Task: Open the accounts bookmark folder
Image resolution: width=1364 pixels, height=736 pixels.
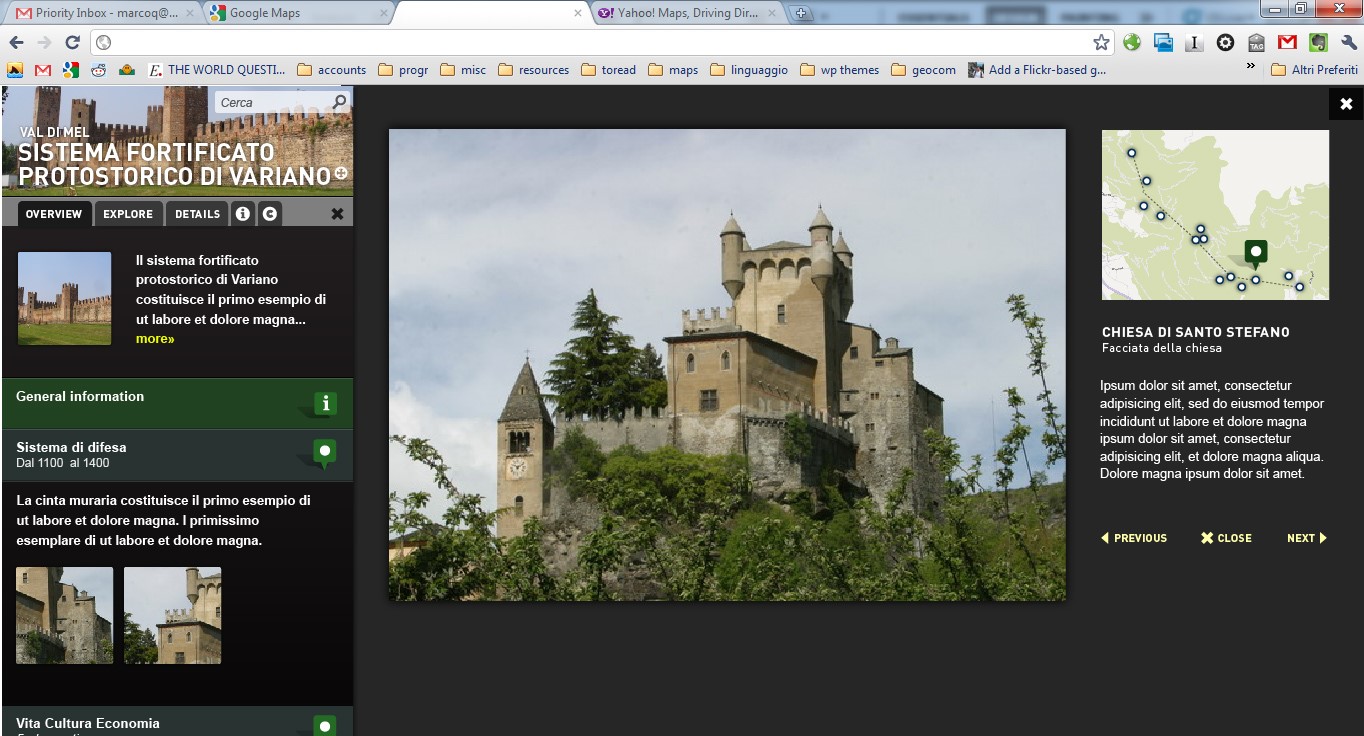Action: (331, 70)
